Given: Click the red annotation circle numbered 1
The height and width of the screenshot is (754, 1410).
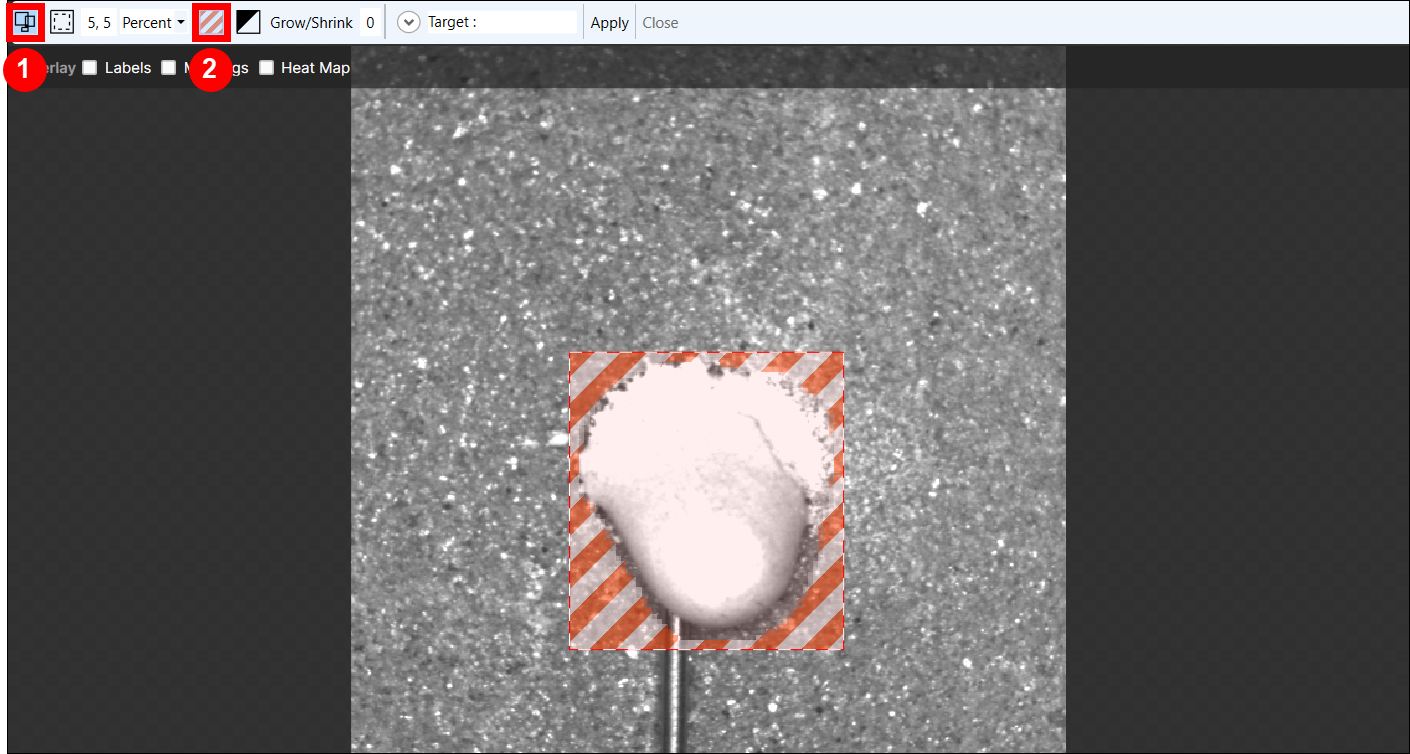Looking at the screenshot, I should tap(25, 72).
